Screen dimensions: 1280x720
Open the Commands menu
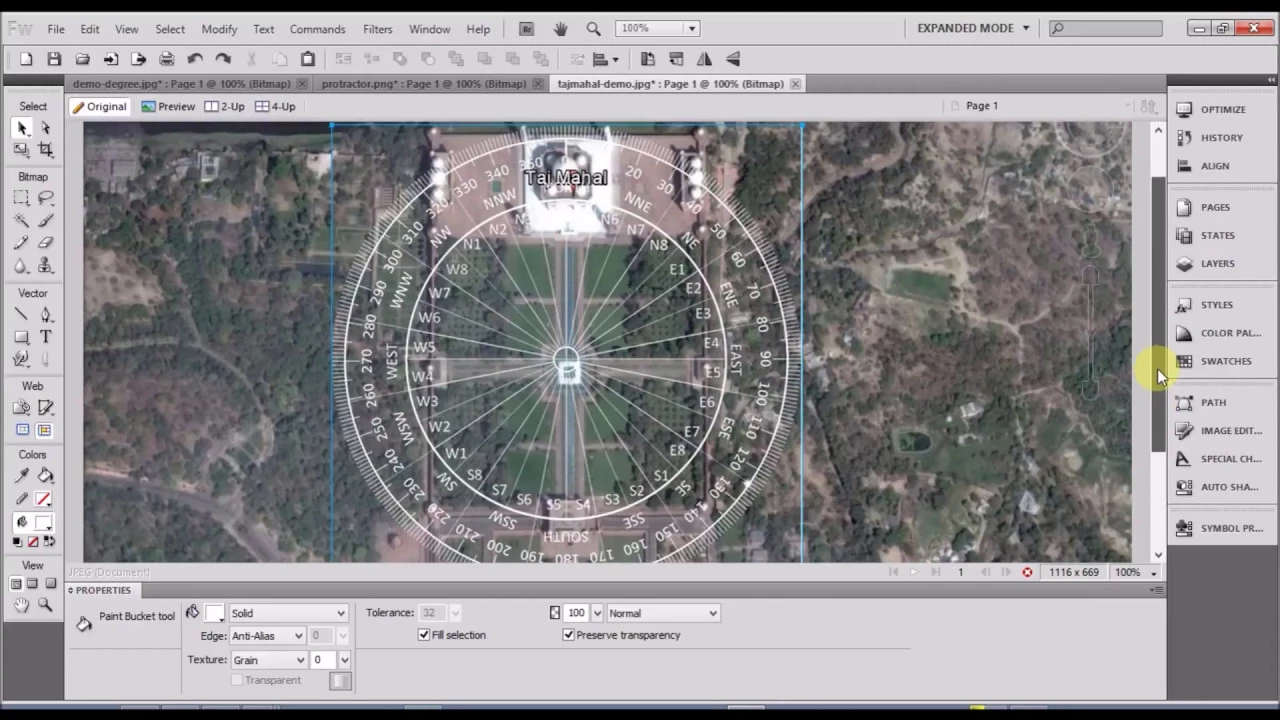(317, 29)
